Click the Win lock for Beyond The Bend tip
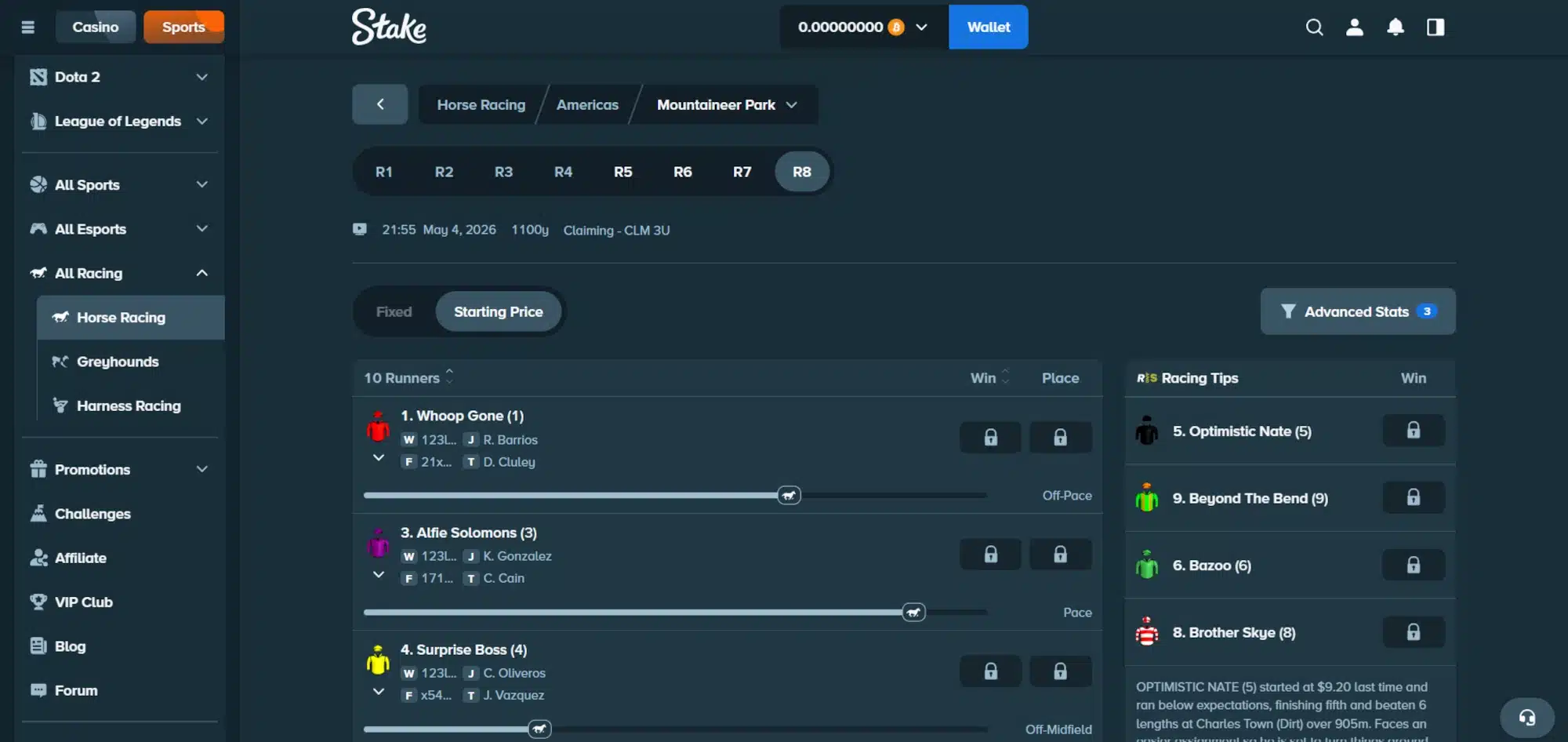This screenshot has width=1568, height=742. point(1414,497)
